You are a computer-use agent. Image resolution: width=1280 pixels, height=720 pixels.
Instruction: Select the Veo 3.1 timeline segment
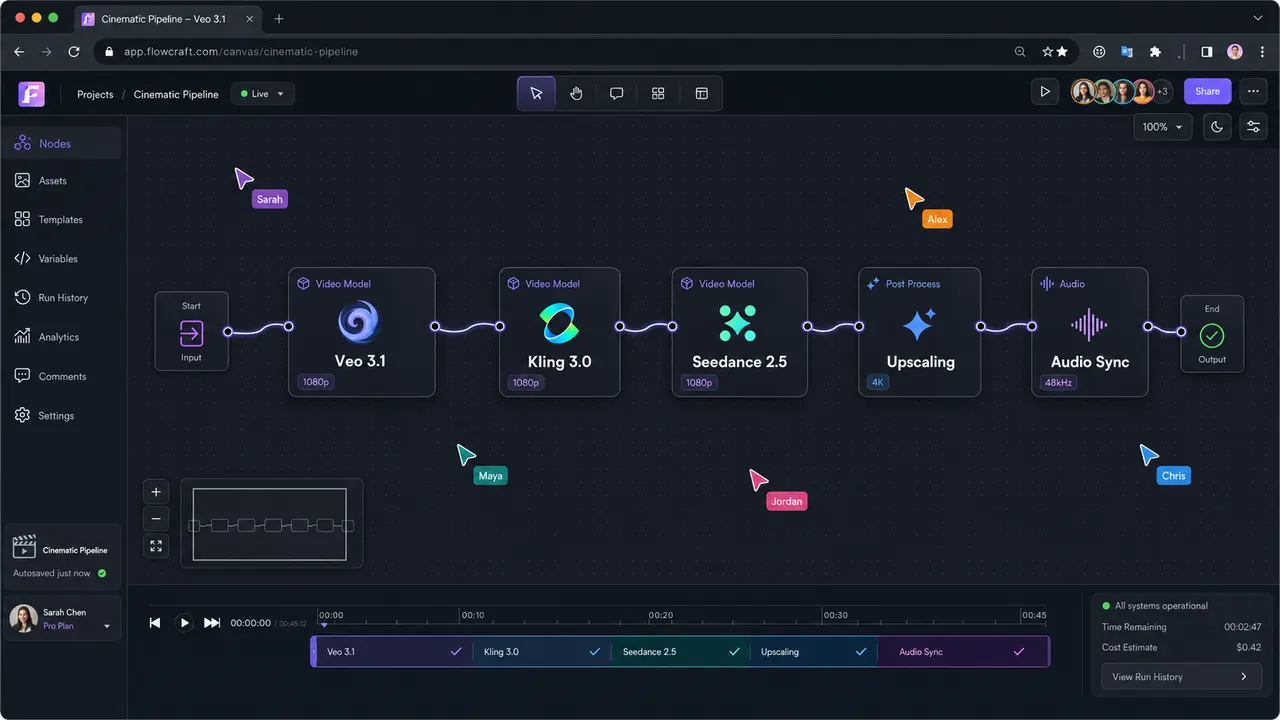click(393, 652)
